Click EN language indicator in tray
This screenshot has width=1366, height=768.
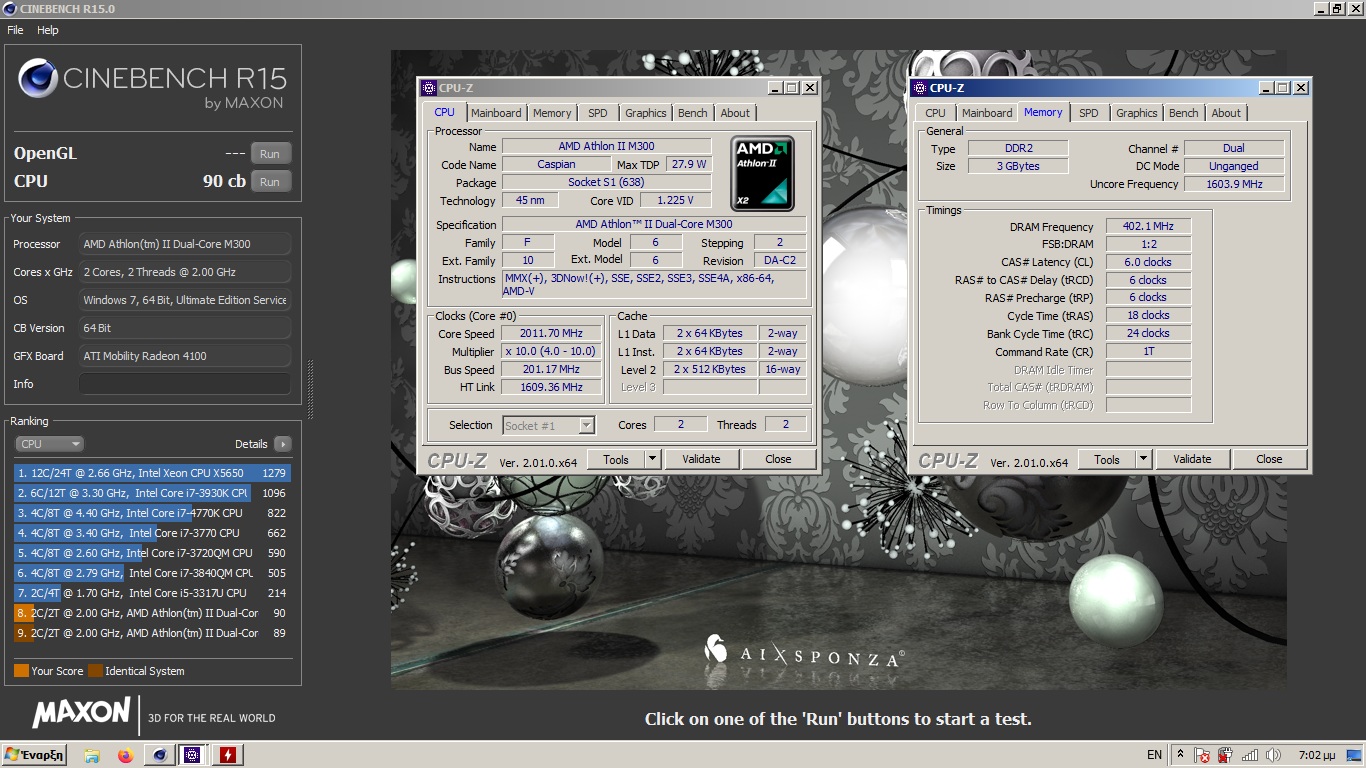pyautogui.click(x=1154, y=755)
